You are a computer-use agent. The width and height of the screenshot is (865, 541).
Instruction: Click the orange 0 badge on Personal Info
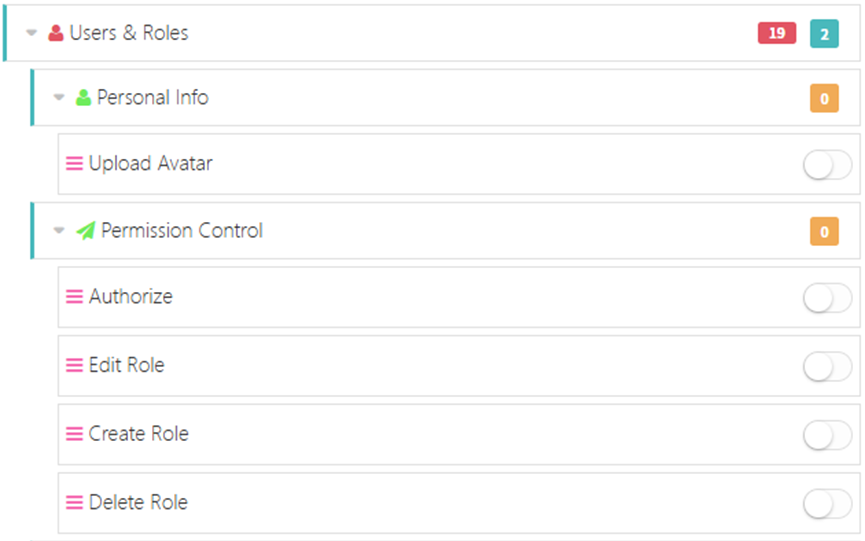[x=824, y=99]
